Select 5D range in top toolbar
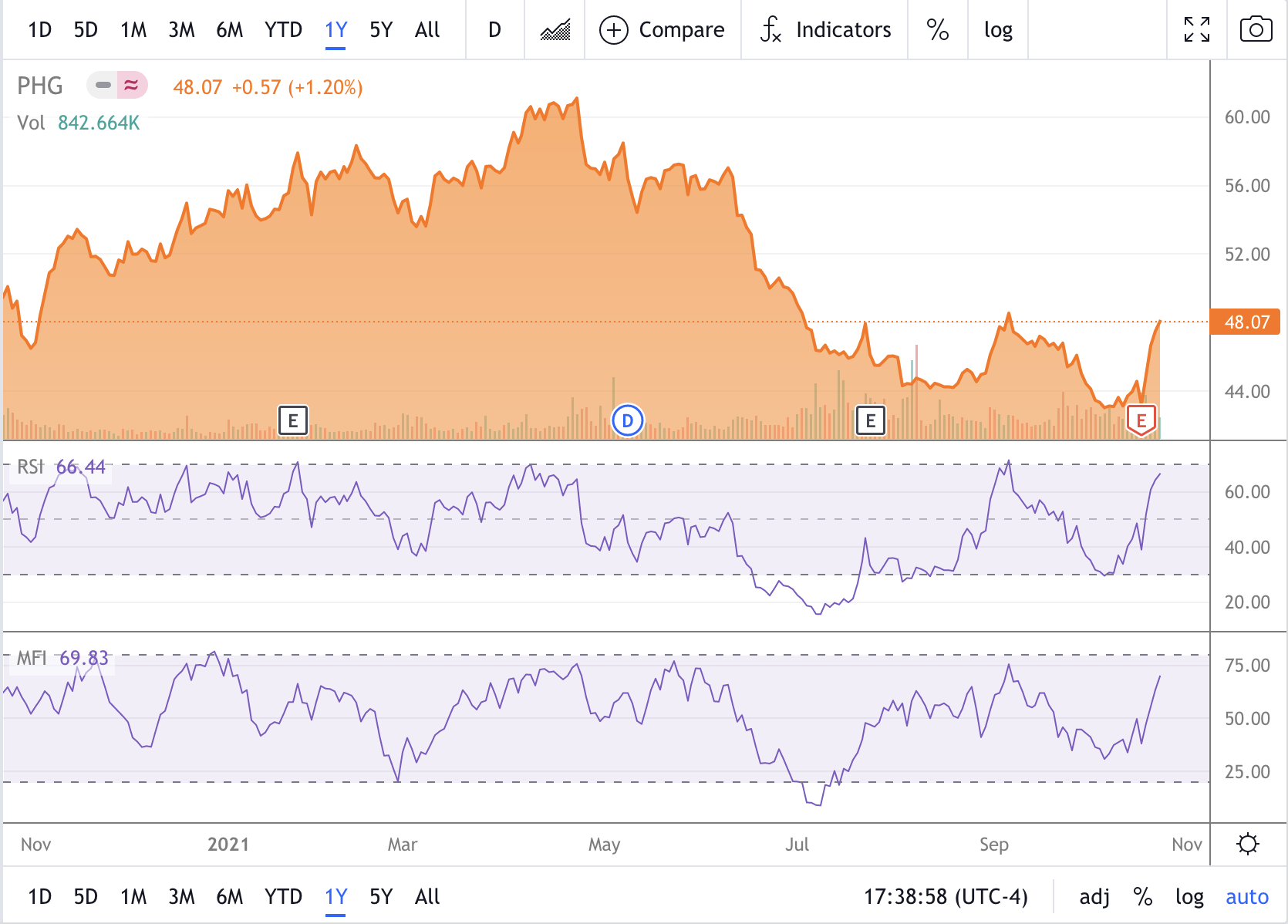This screenshot has height=924, width=1288. tap(86, 30)
